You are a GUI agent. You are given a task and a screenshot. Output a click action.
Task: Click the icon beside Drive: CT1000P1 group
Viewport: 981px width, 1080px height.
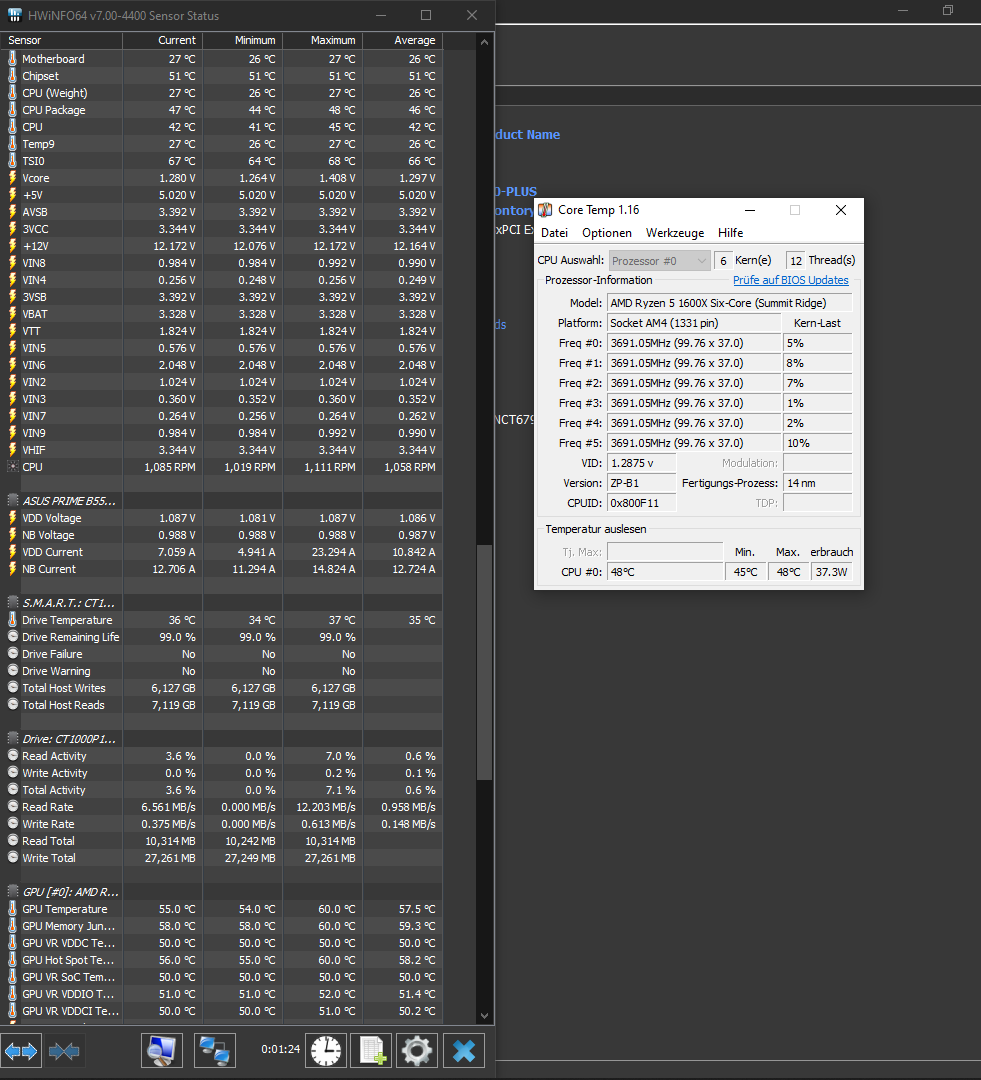tap(12, 739)
